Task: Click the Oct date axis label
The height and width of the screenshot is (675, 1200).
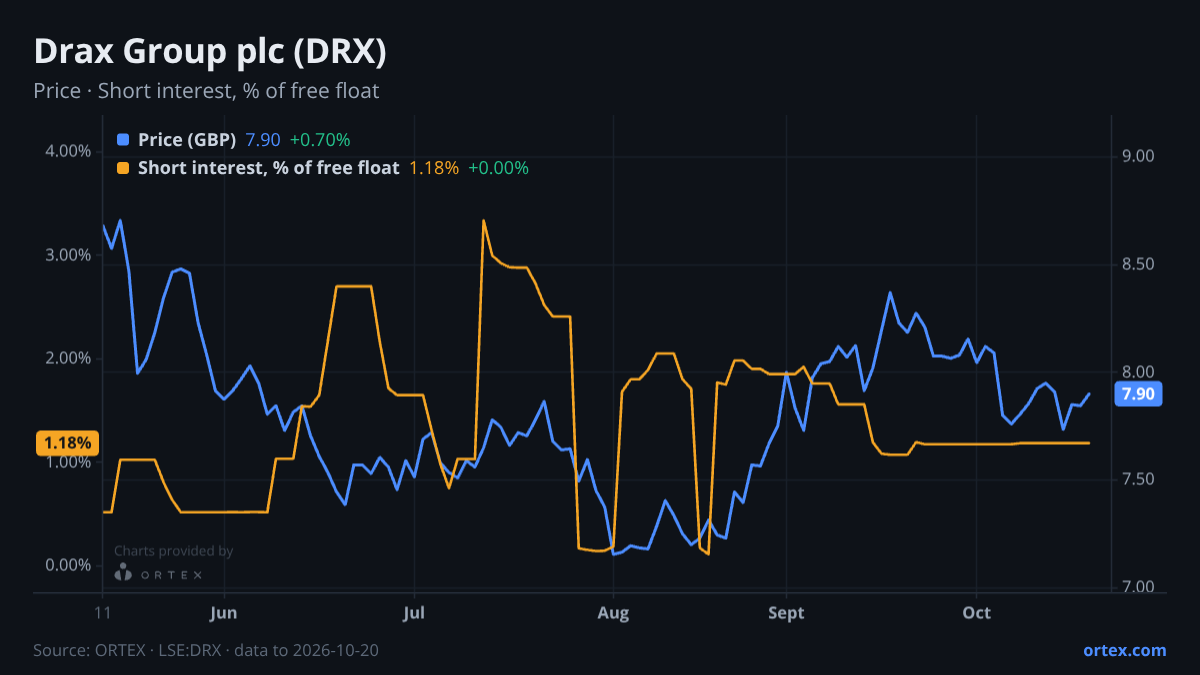Action: 976,612
